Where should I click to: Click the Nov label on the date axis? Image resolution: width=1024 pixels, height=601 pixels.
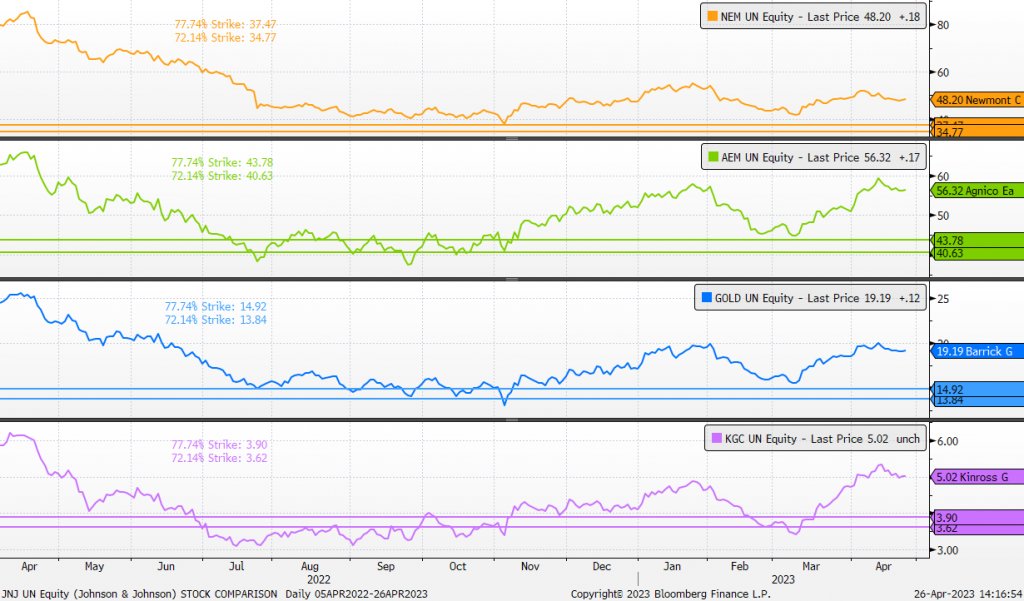click(x=530, y=566)
